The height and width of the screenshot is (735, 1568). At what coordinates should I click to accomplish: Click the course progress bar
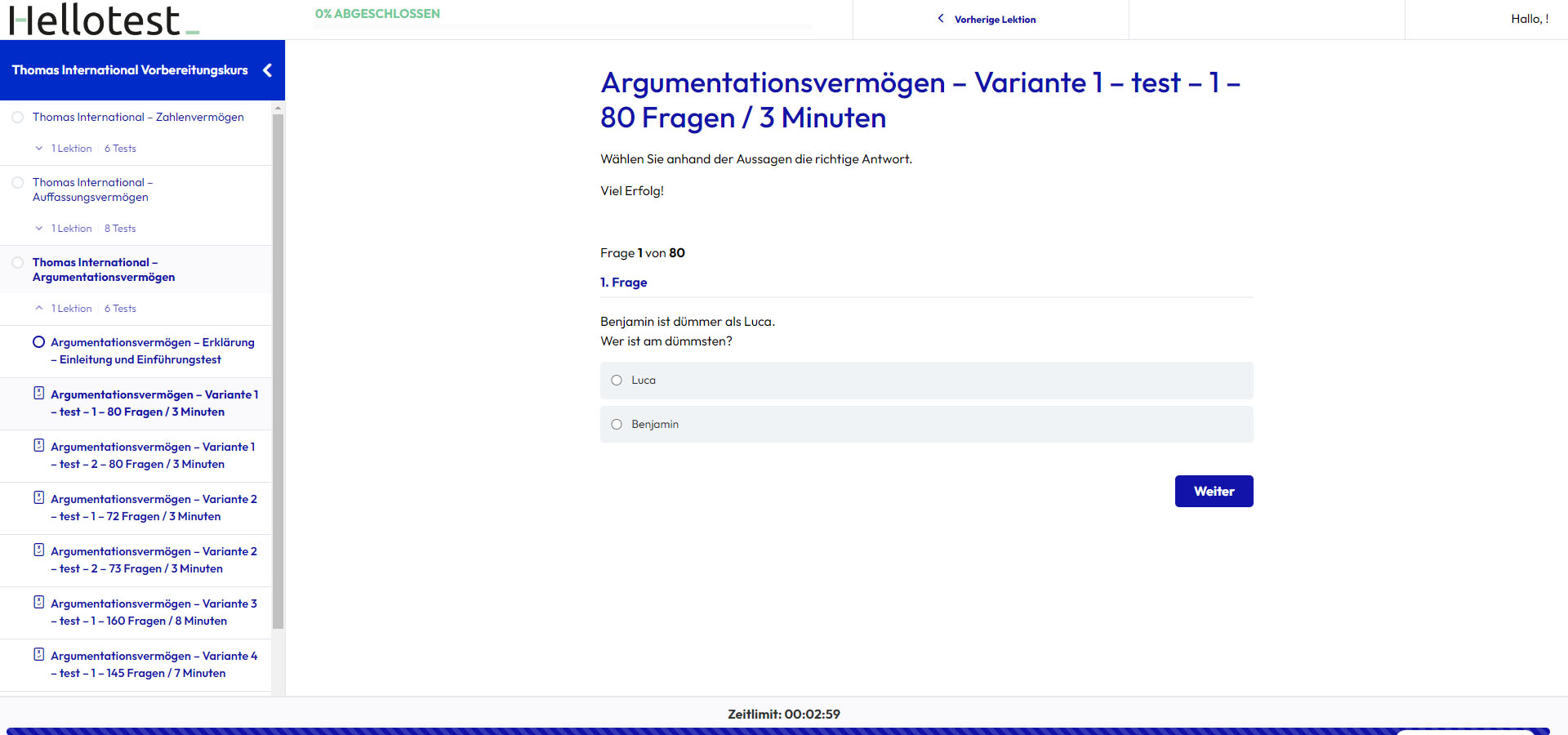(x=563, y=27)
